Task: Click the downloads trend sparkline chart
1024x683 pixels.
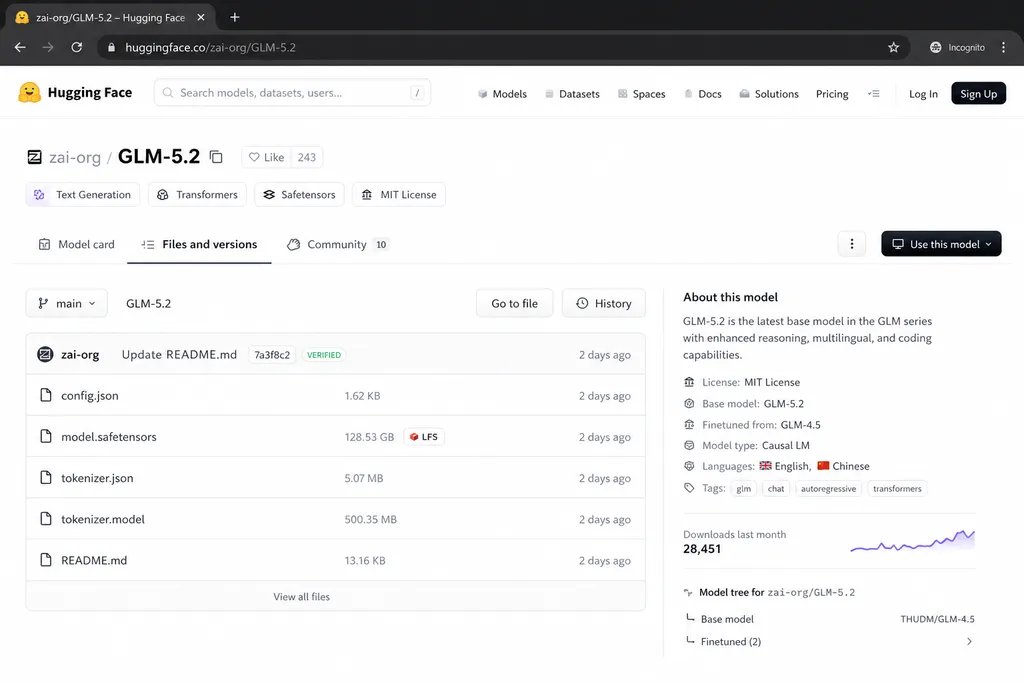Action: pyautogui.click(x=912, y=541)
